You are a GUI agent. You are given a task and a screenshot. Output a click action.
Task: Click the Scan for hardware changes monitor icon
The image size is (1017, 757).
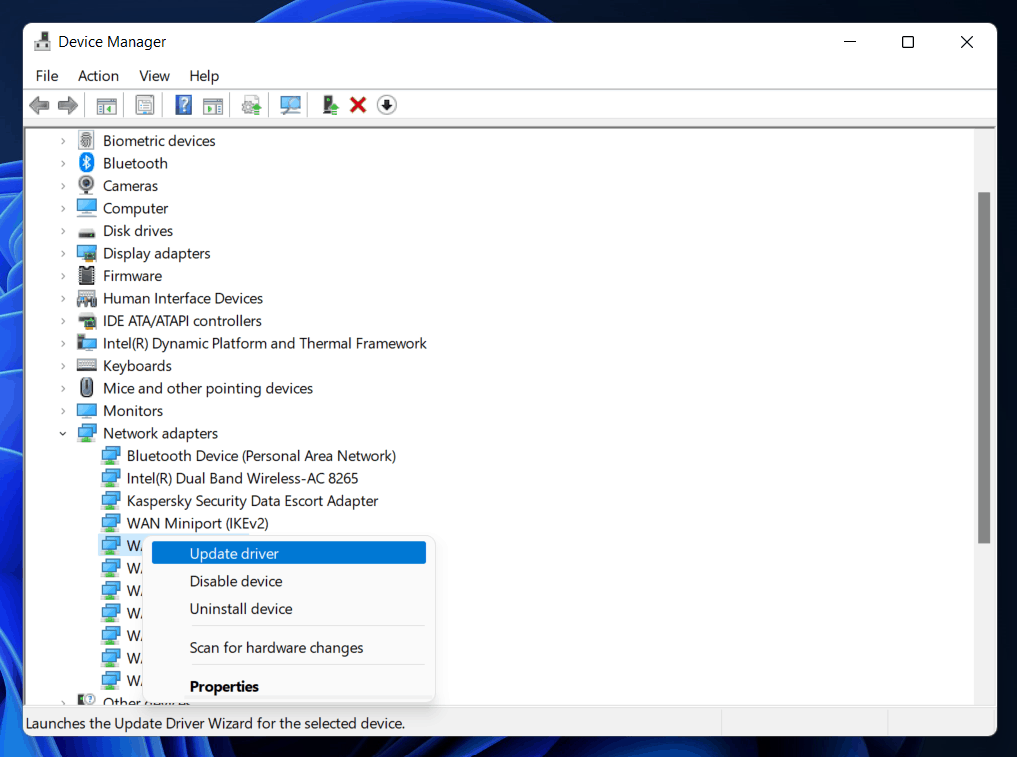(x=291, y=105)
